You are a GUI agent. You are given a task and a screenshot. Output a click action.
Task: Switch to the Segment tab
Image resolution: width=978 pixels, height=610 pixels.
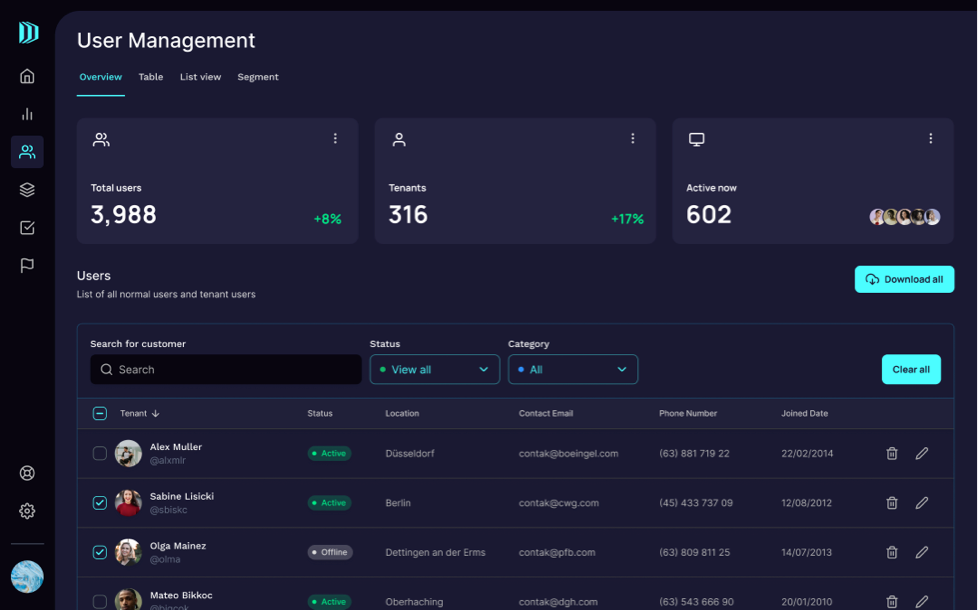click(258, 77)
